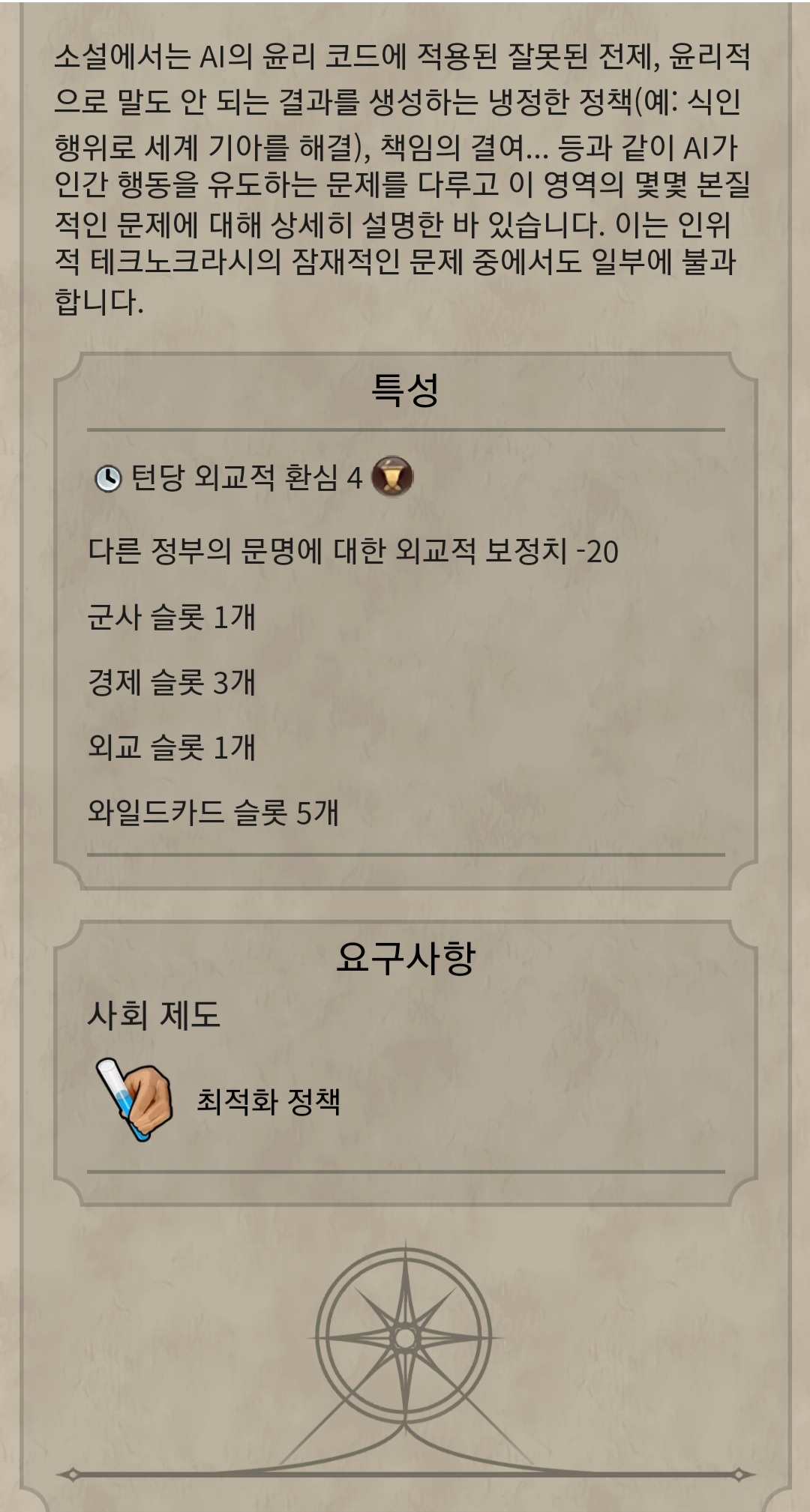Select the 요구사항 section header

click(x=405, y=957)
